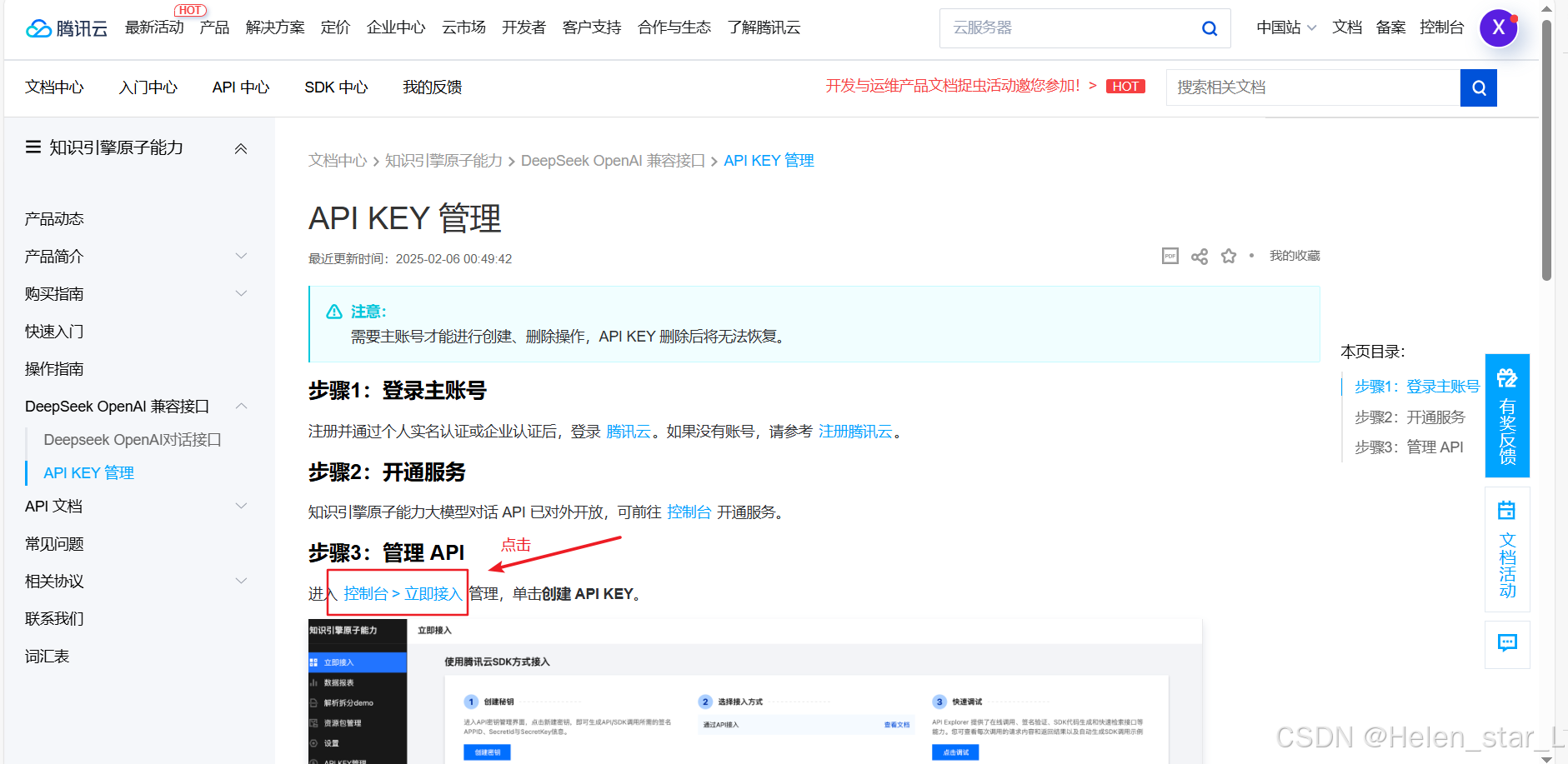The width and height of the screenshot is (1568, 764).
Task: Click breadcrumb 文档中心
Action: 338,161
